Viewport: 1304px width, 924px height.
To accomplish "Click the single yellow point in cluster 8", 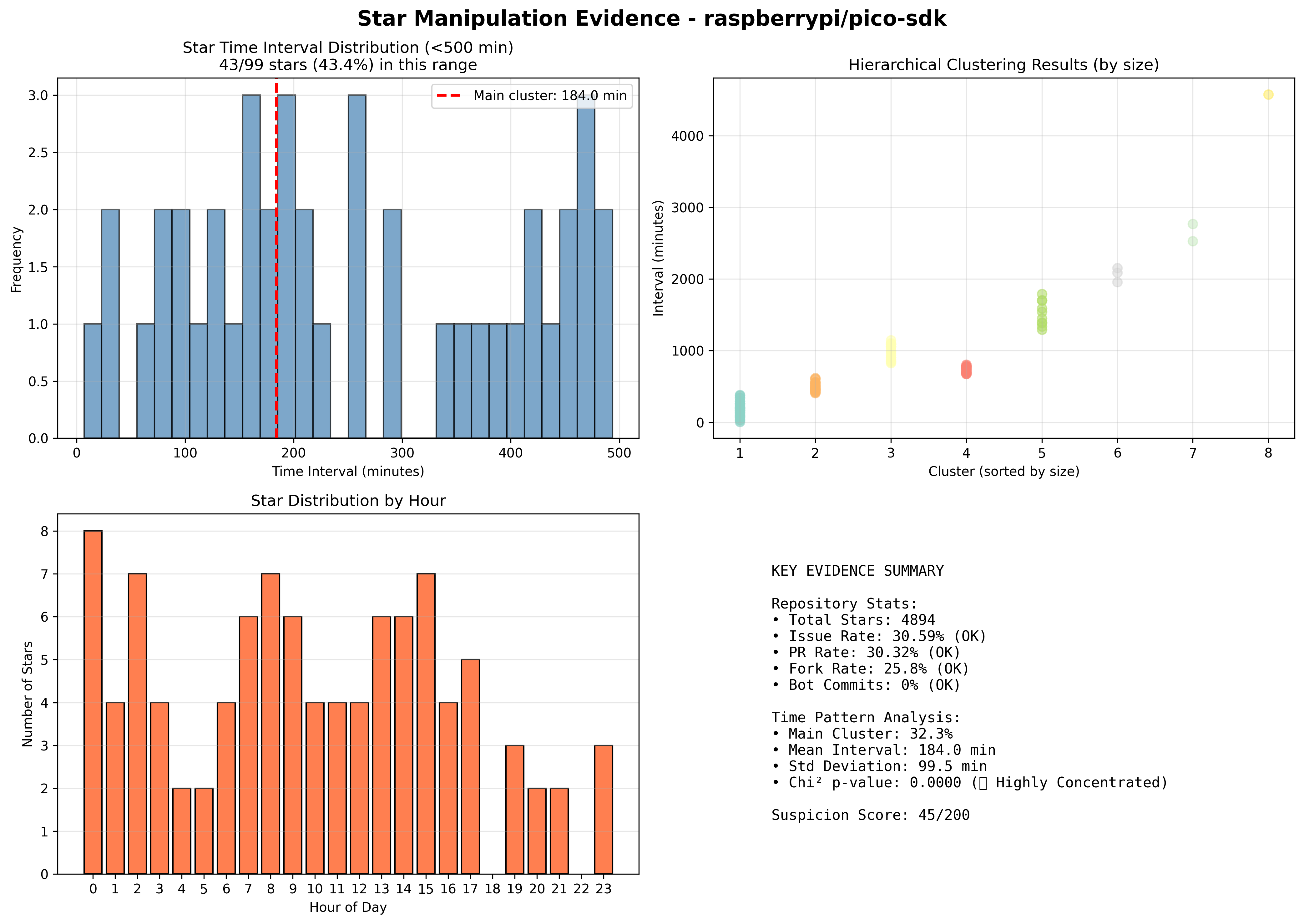I will [x=1268, y=94].
